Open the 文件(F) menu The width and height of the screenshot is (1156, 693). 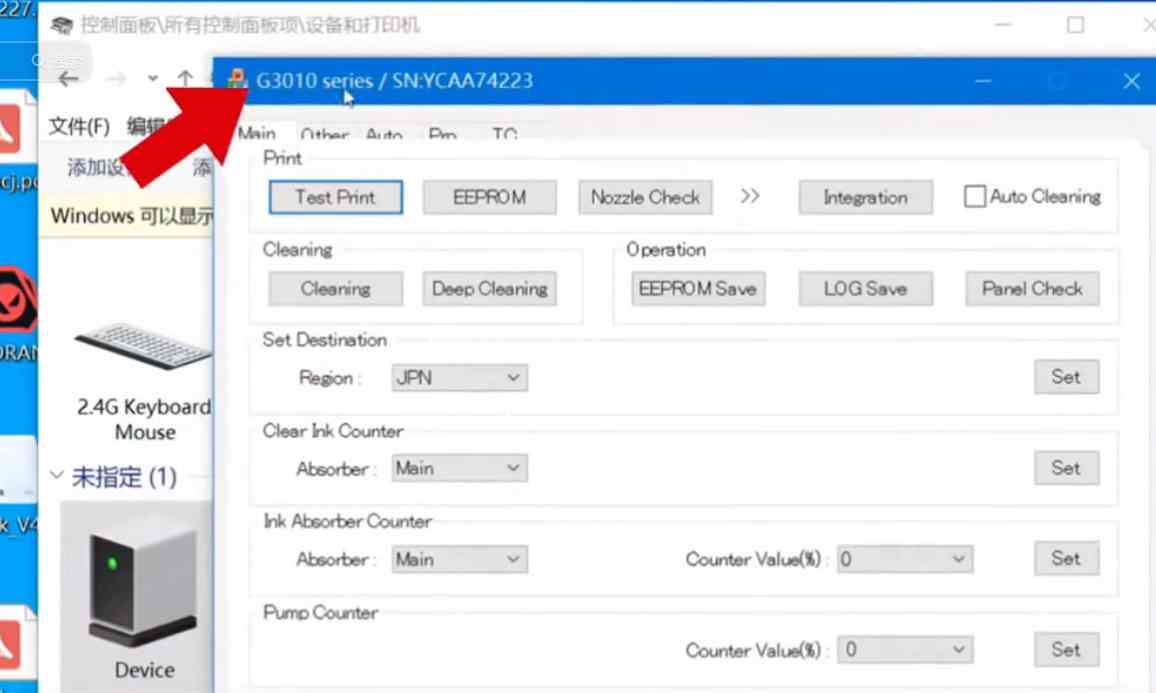(x=79, y=126)
